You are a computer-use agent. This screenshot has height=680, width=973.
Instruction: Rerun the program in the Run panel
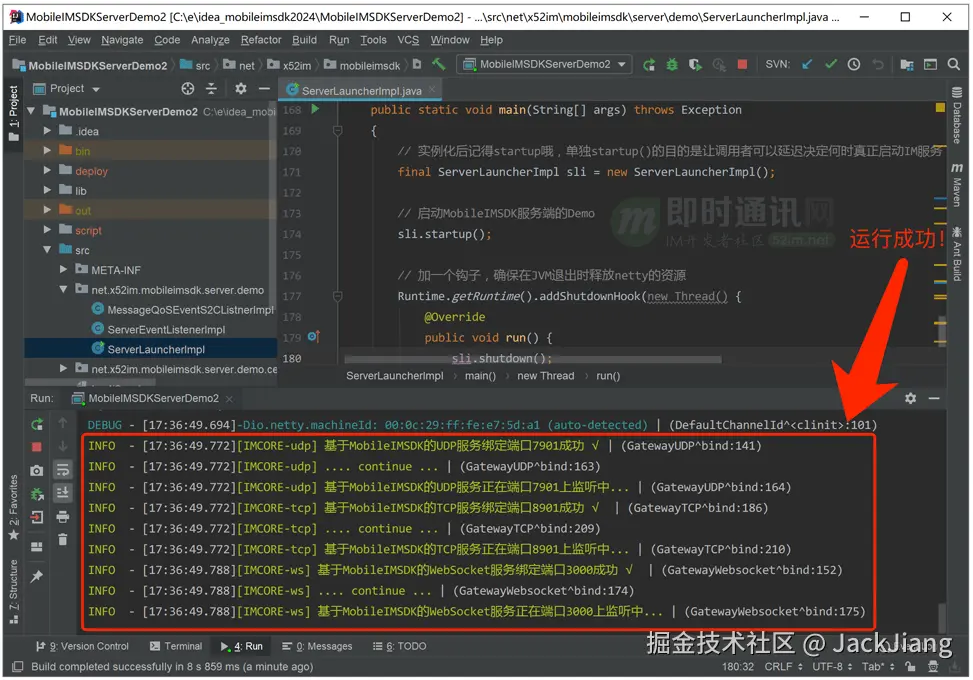[x=37, y=424]
